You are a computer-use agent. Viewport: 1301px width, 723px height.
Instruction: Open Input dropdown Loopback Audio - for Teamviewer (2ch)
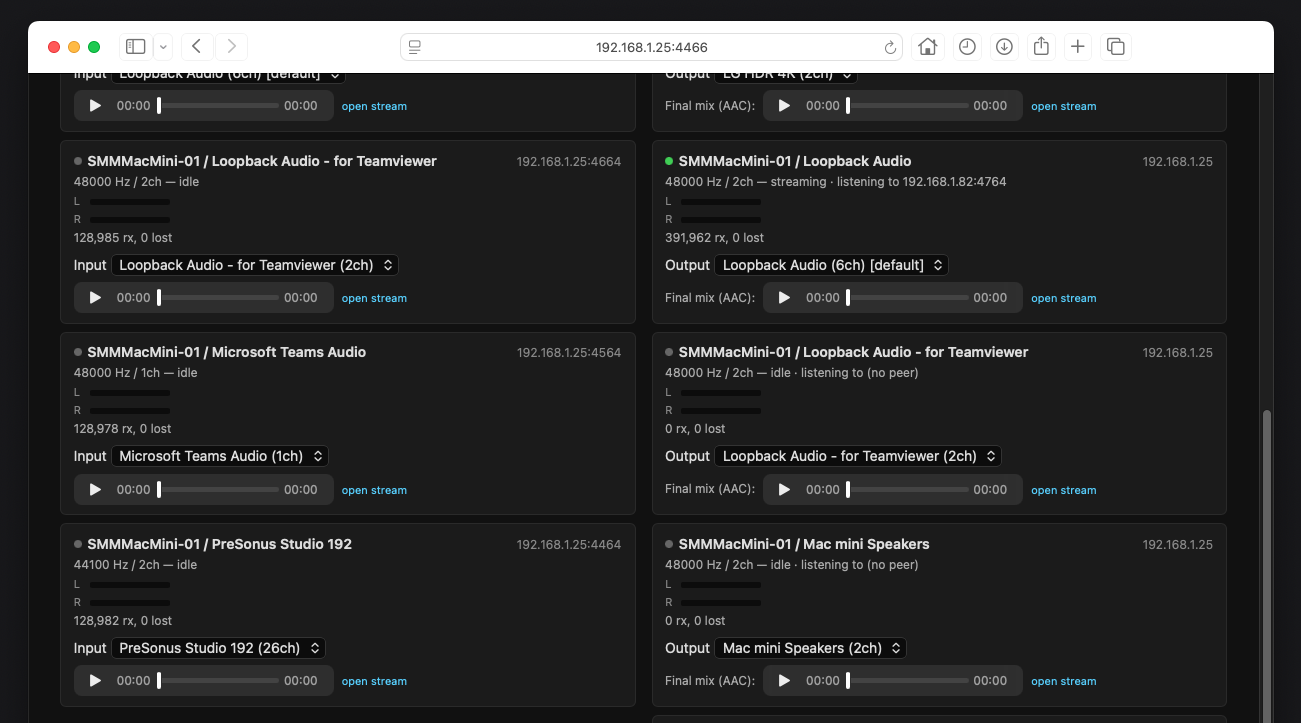click(x=255, y=265)
